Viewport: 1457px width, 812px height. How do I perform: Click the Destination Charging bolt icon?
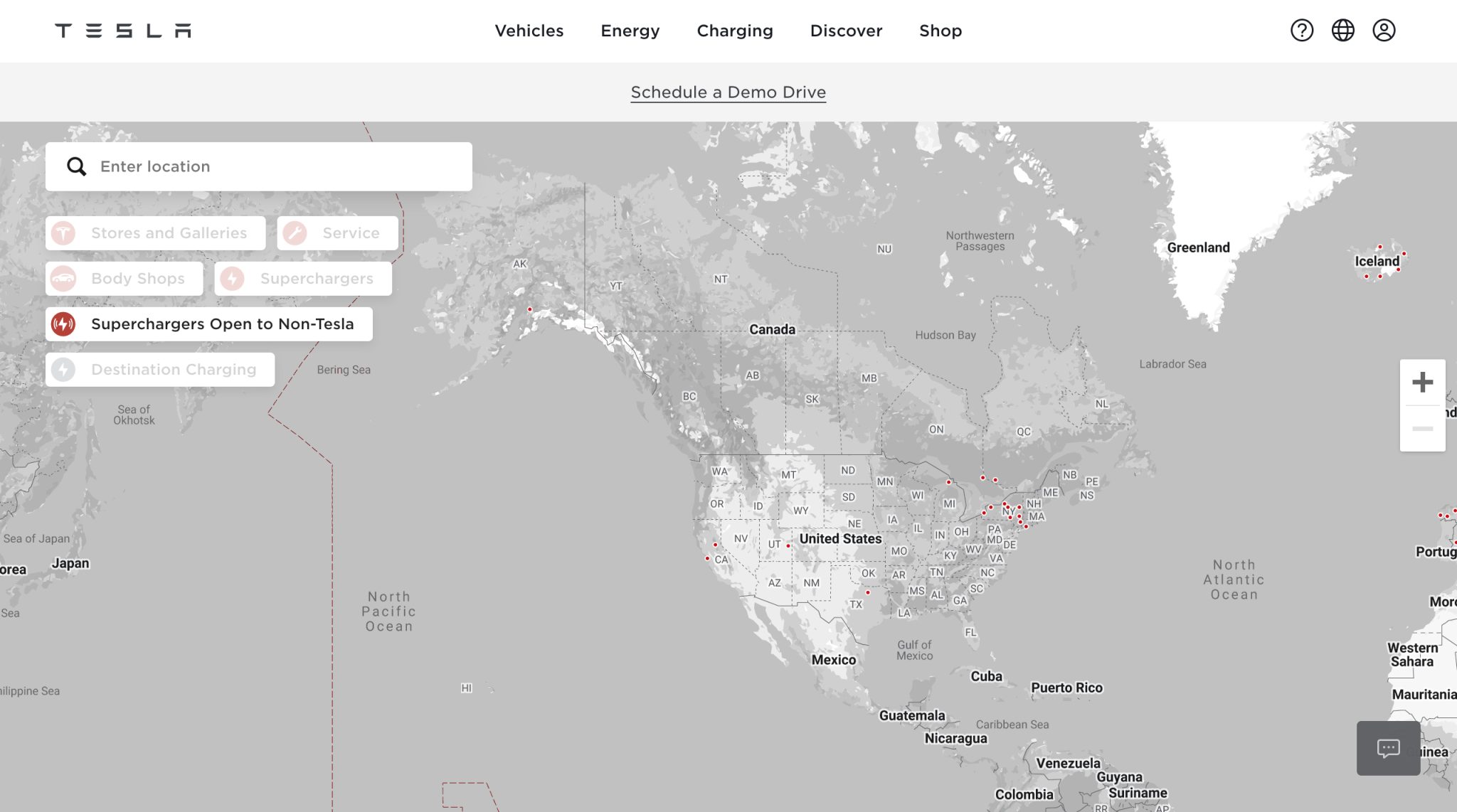(x=63, y=370)
